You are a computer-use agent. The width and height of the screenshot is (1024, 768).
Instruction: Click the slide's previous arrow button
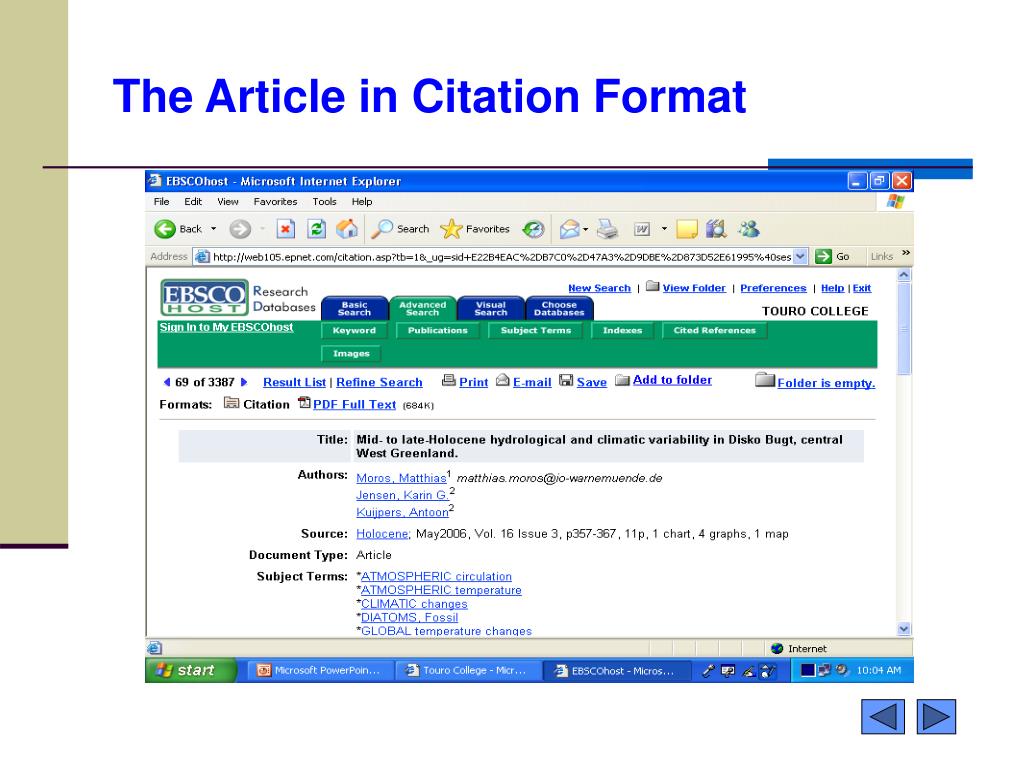click(882, 716)
